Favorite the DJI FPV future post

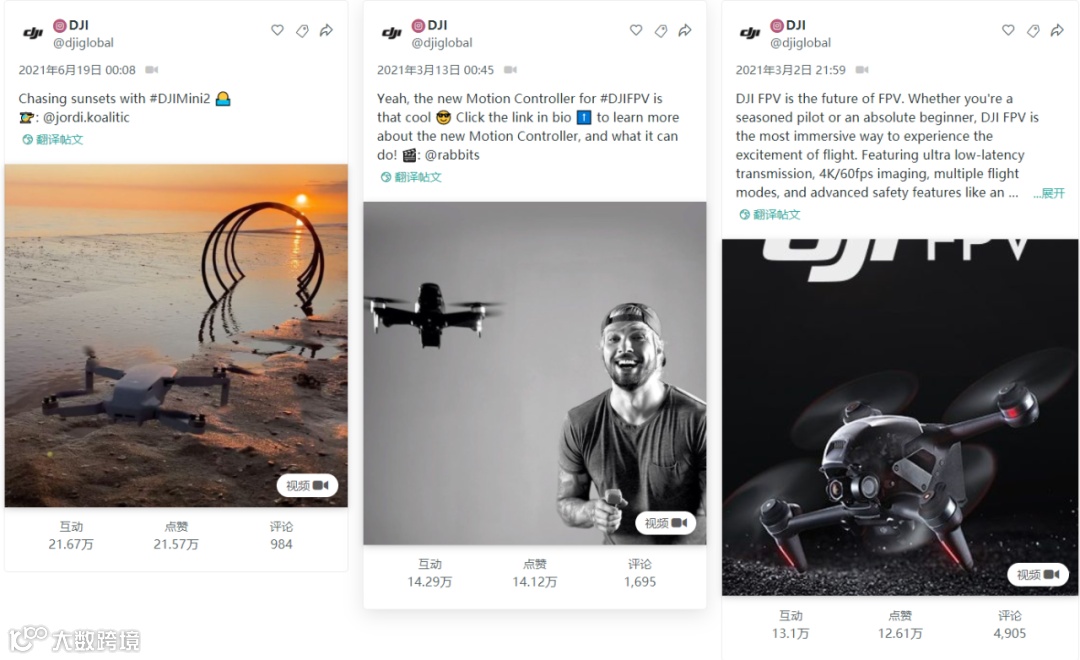tap(1008, 30)
